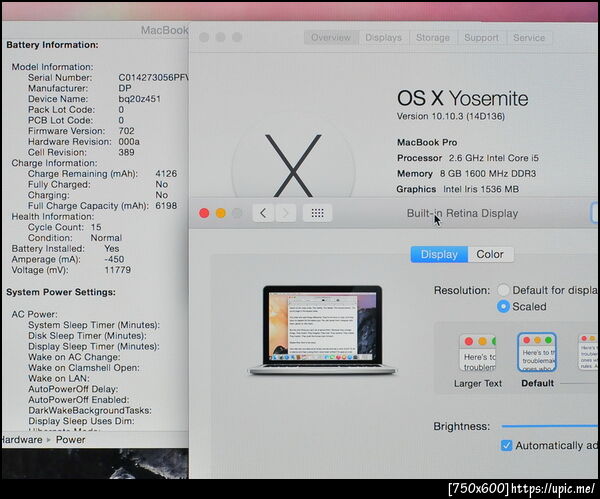Click the MacBook Pro model name
This screenshot has width=600, height=499.
coord(427,143)
